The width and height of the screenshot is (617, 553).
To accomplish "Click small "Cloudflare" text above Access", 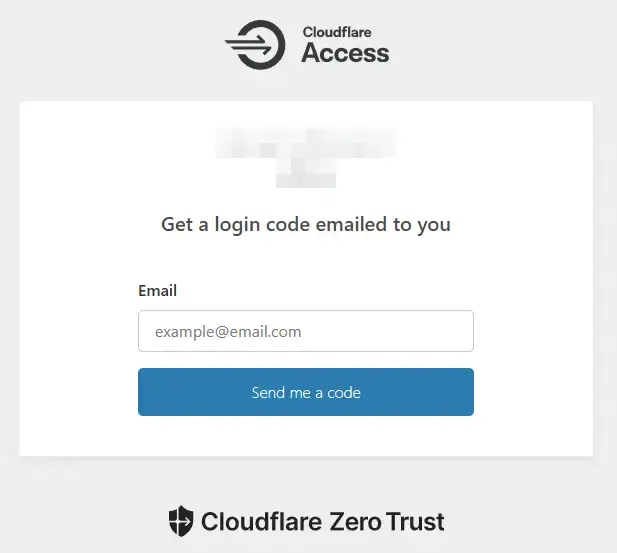I will [337, 32].
